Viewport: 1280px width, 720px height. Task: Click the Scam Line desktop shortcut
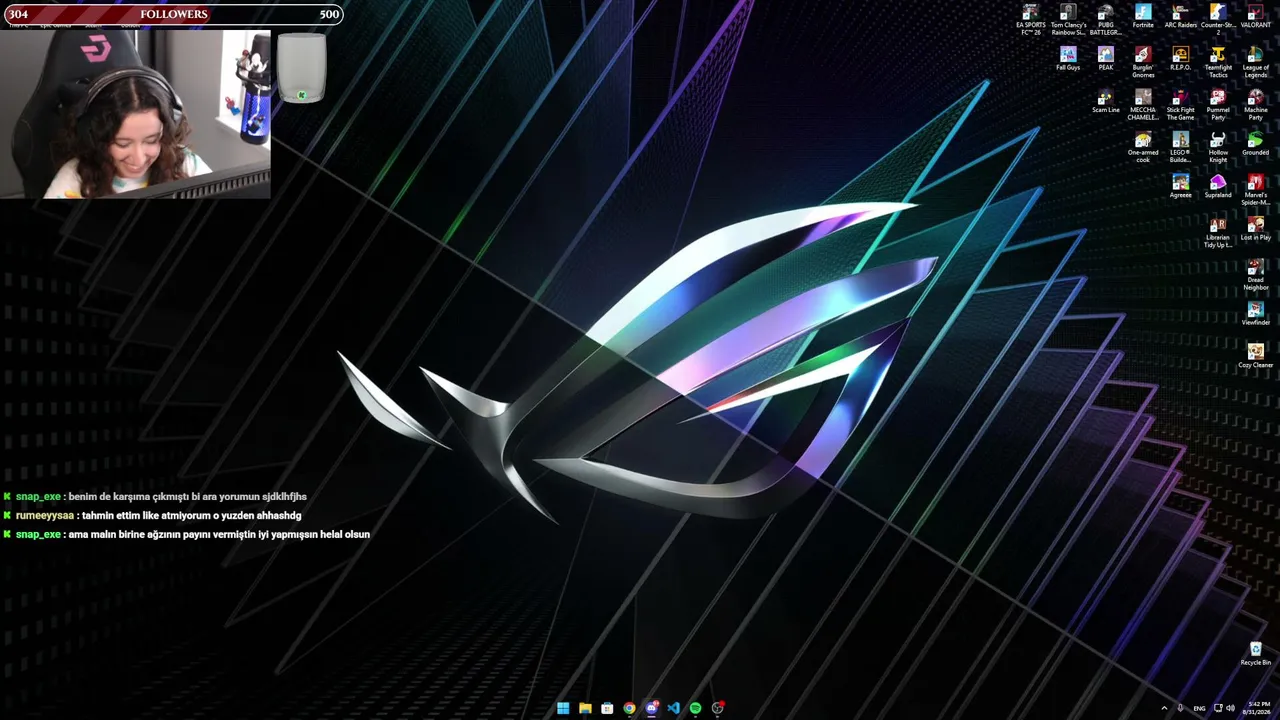[x=1105, y=101]
